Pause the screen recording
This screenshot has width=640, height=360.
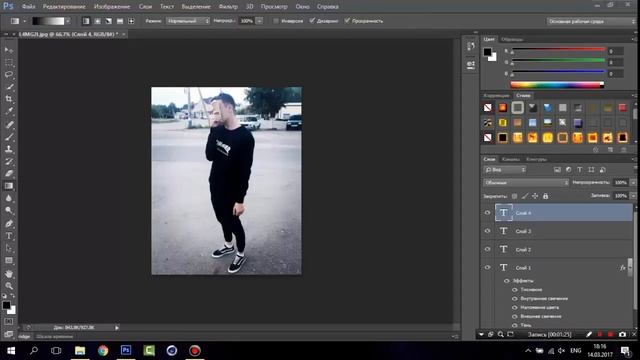click(600, 334)
